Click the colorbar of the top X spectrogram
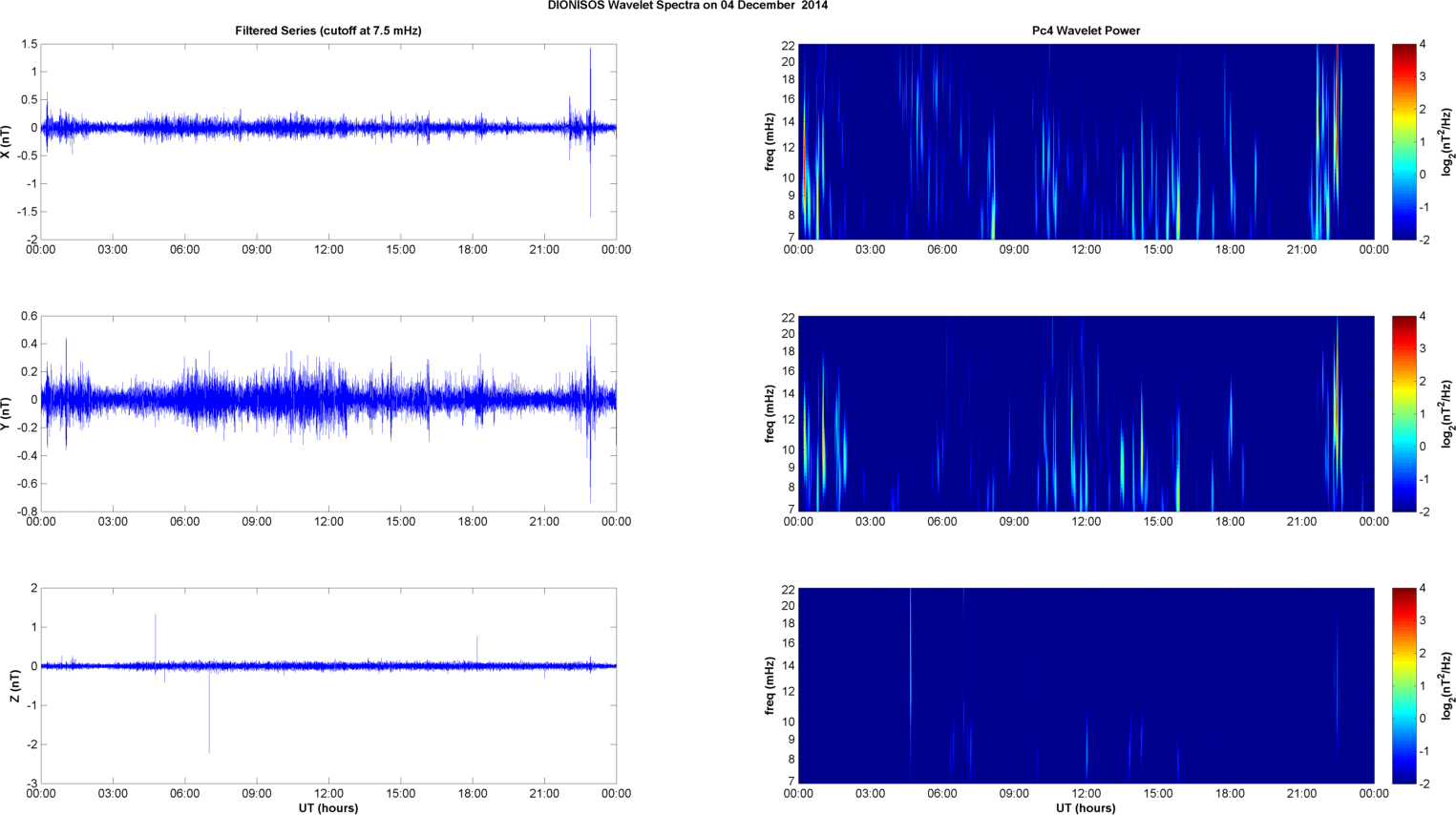The height and width of the screenshot is (815, 1456). [1403, 141]
